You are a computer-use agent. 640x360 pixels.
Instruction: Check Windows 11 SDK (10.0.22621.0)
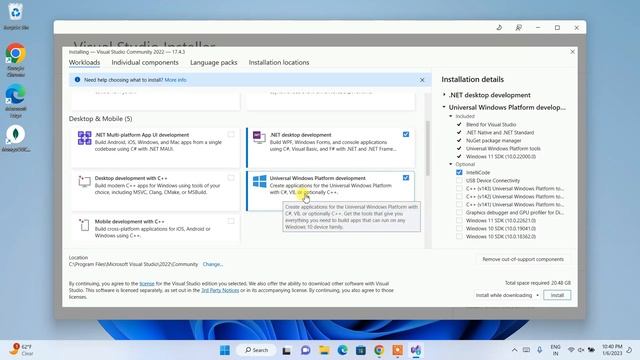pyautogui.click(x=459, y=220)
